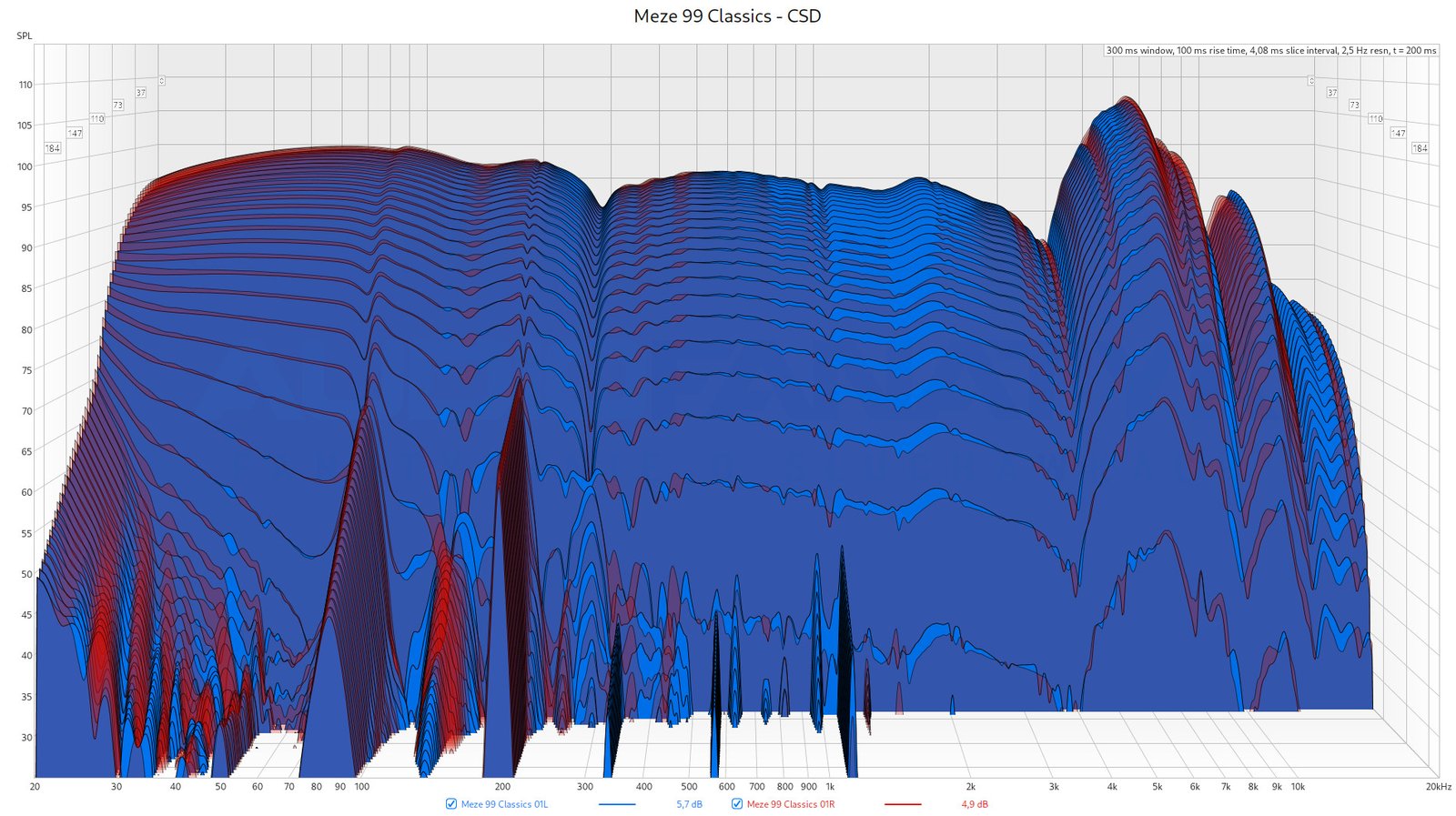Click the 184 time label on left wall
Image resolution: width=1456 pixels, height=816 pixels.
53,148
